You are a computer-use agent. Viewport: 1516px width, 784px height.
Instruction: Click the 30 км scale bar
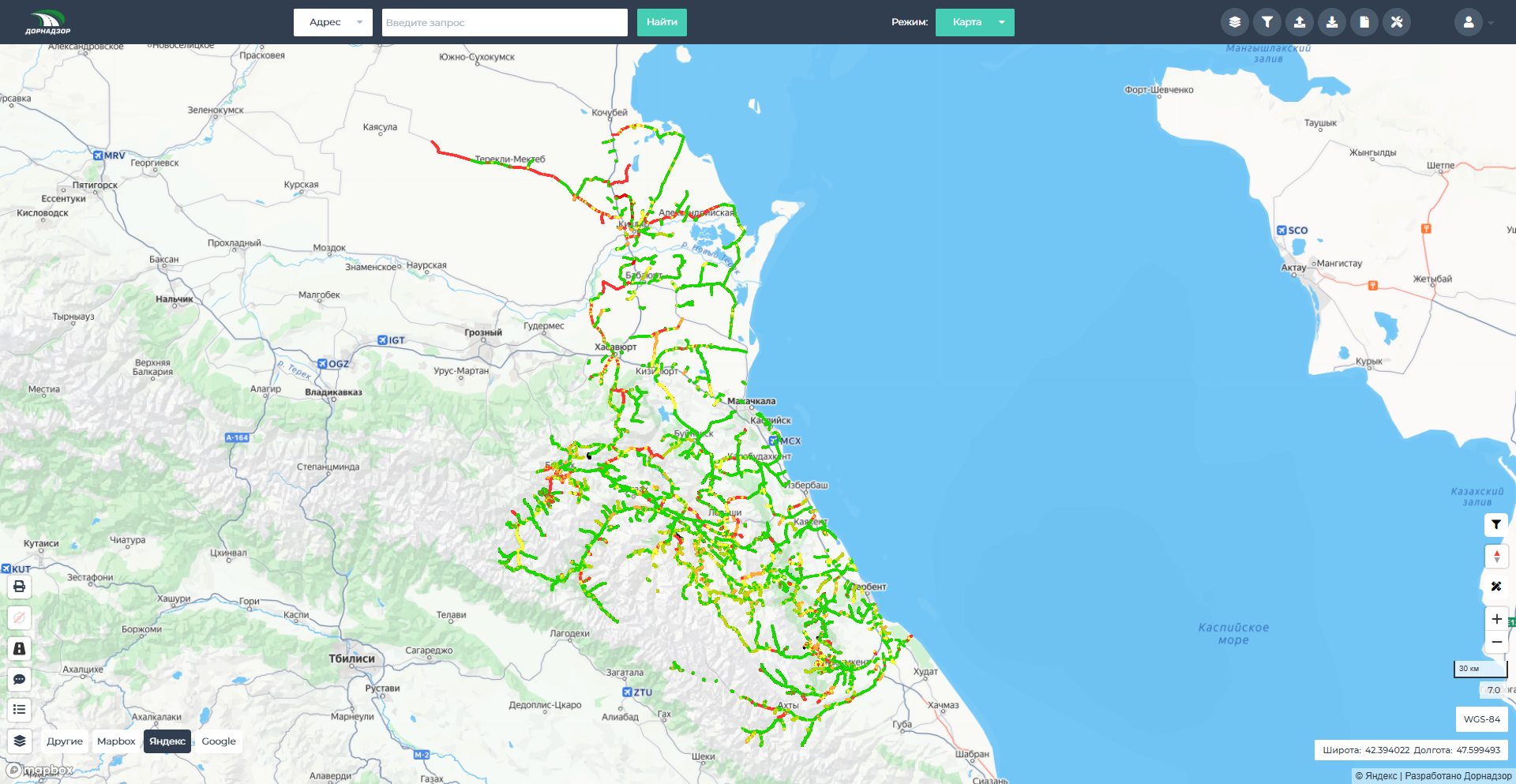1480,670
